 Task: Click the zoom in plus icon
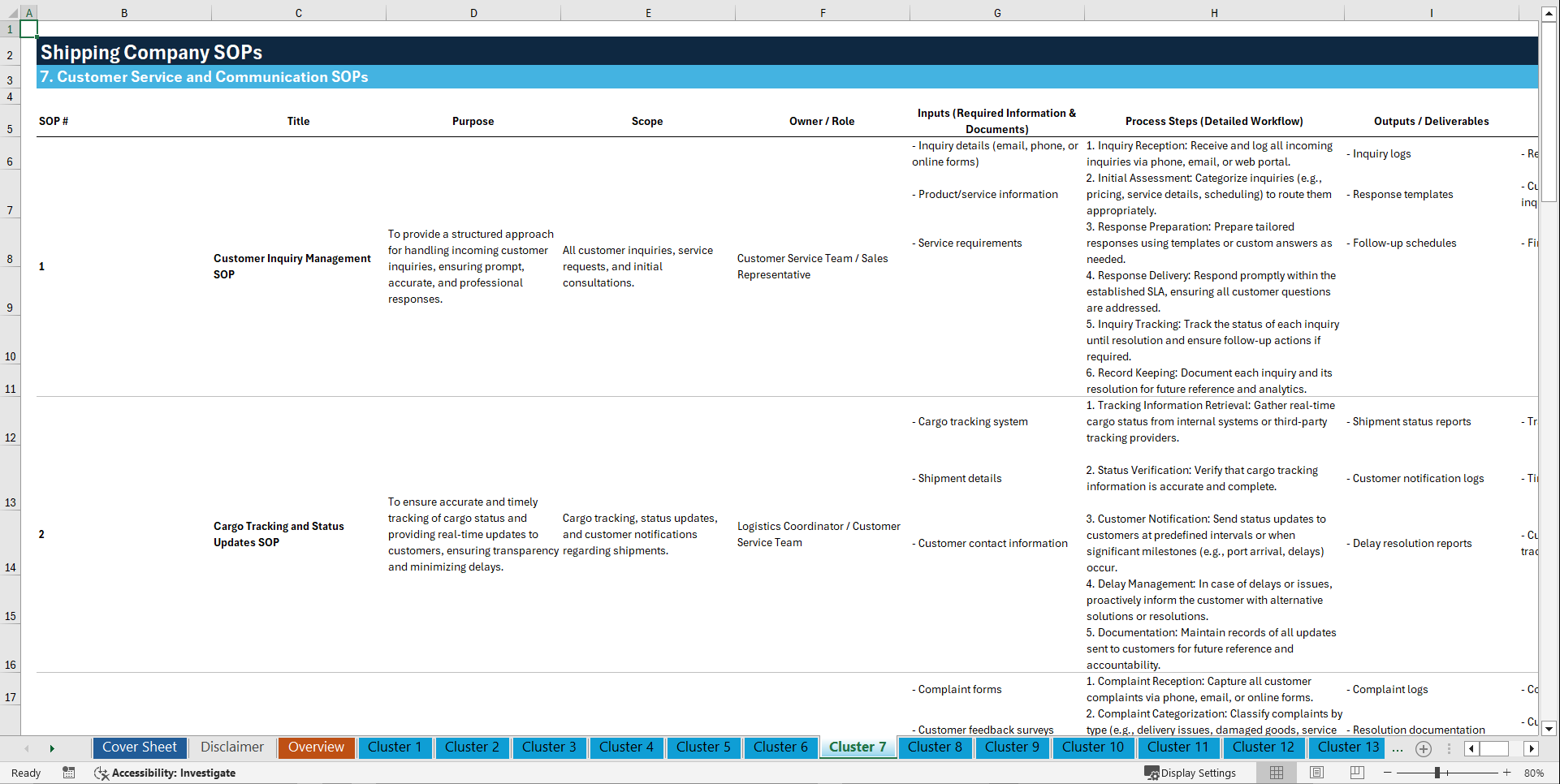(x=1507, y=773)
